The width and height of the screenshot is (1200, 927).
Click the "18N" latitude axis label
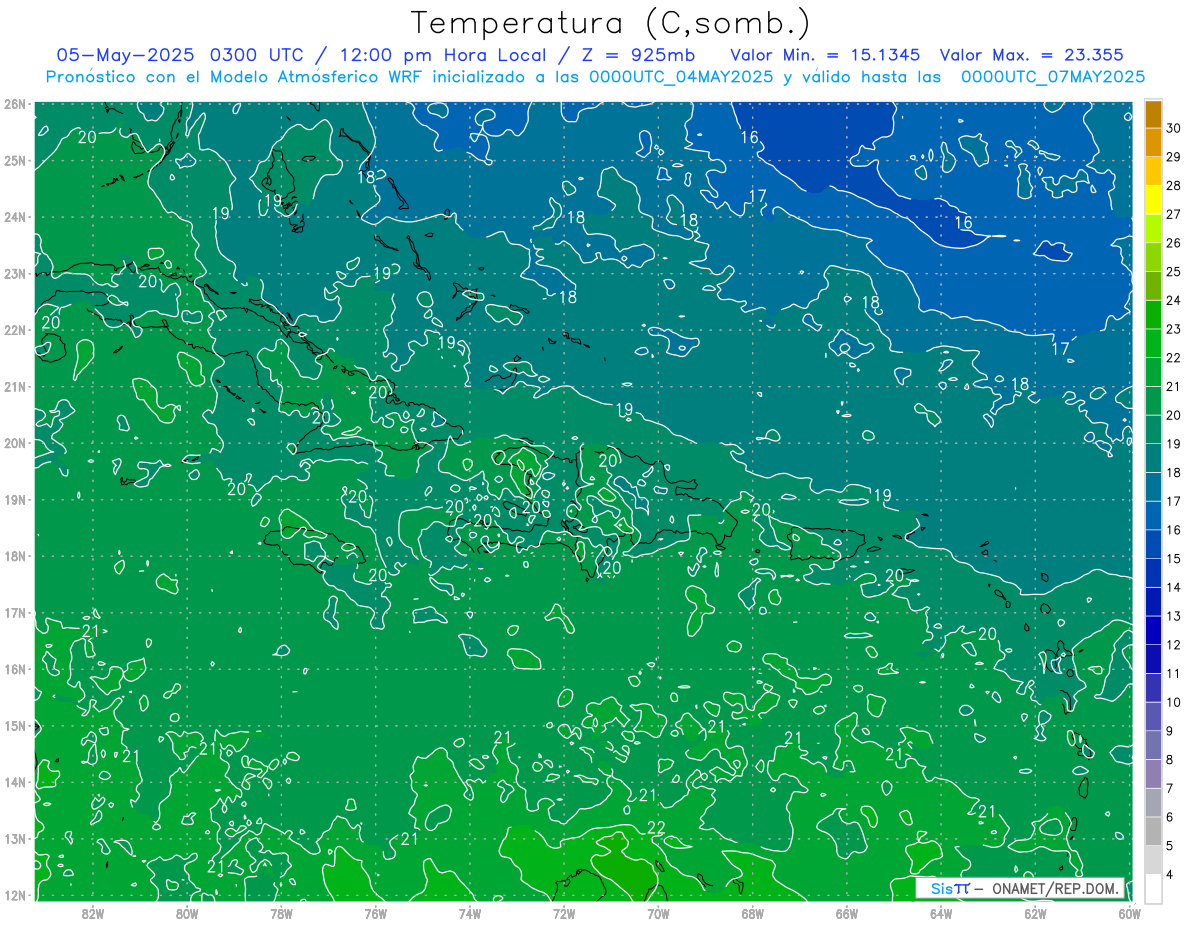pyautogui.click(x=15, y=556)
